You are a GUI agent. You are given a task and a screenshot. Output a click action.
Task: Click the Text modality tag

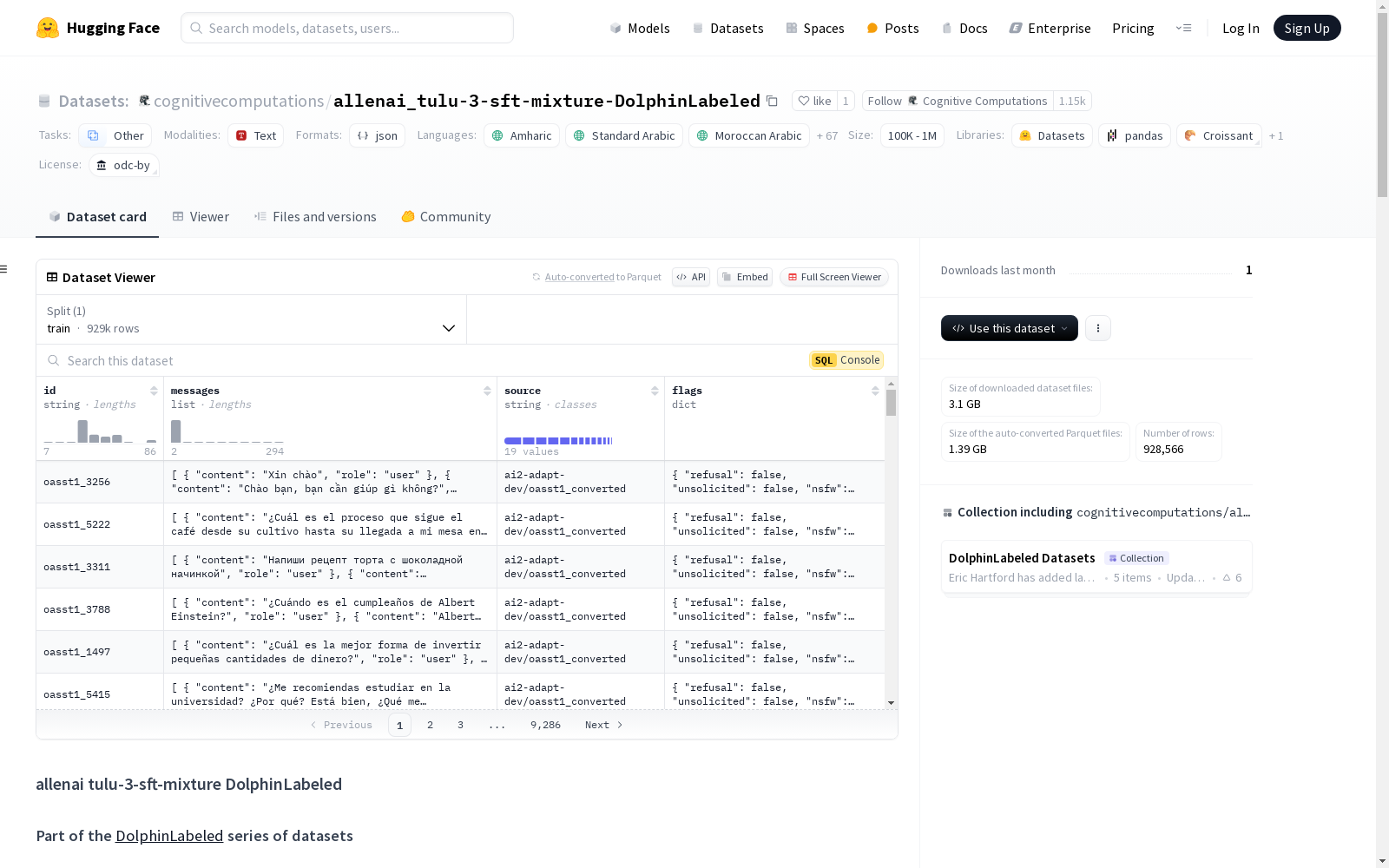(256, 135)
